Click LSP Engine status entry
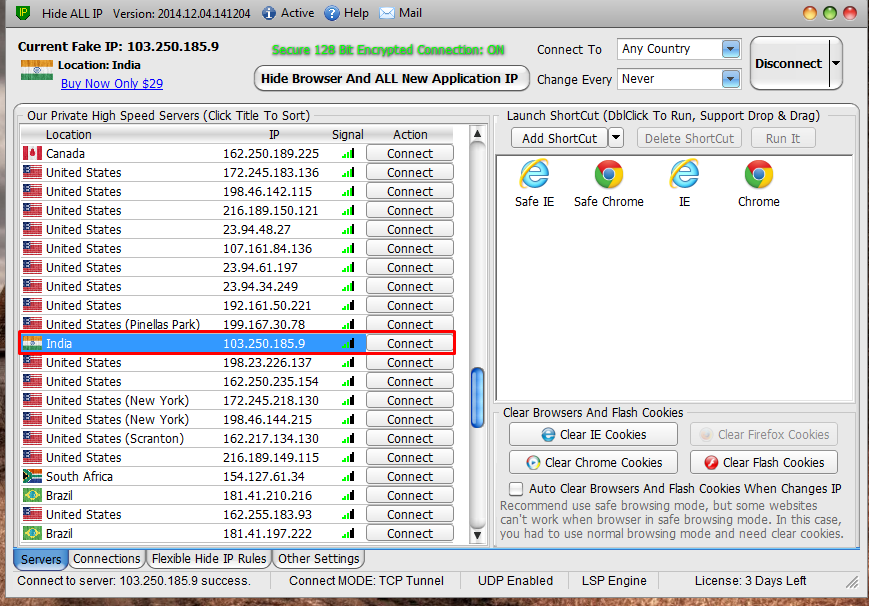869x606 pixels. point(614,580)
